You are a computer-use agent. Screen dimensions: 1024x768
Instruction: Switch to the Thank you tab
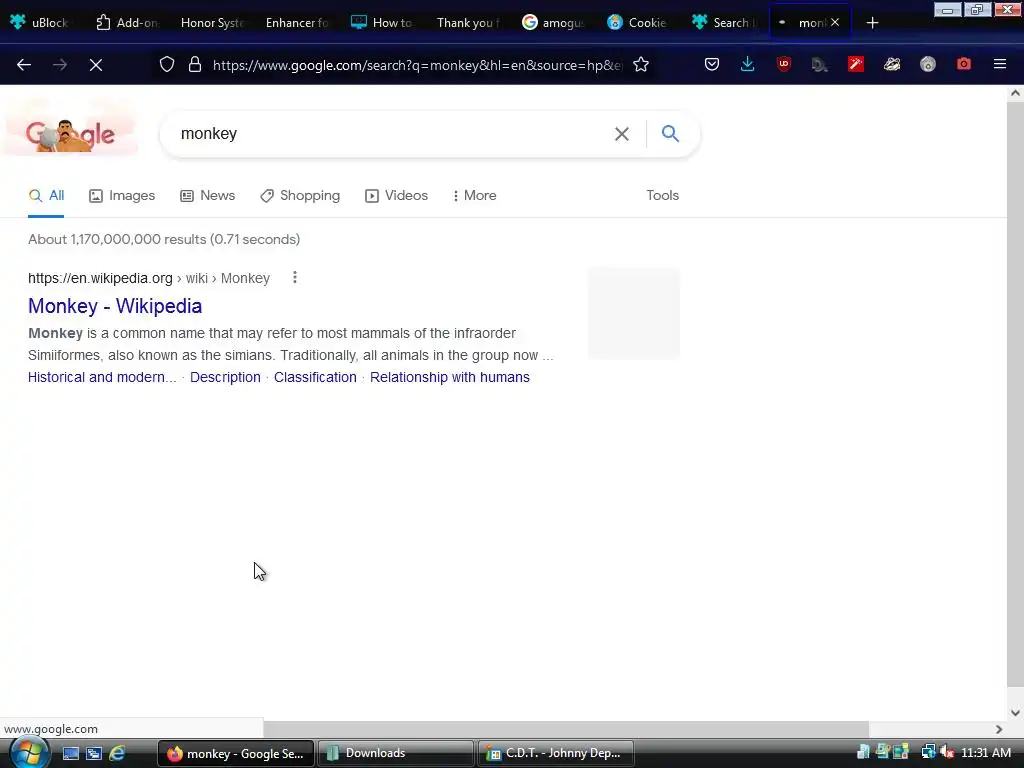(x=468, y=22)
